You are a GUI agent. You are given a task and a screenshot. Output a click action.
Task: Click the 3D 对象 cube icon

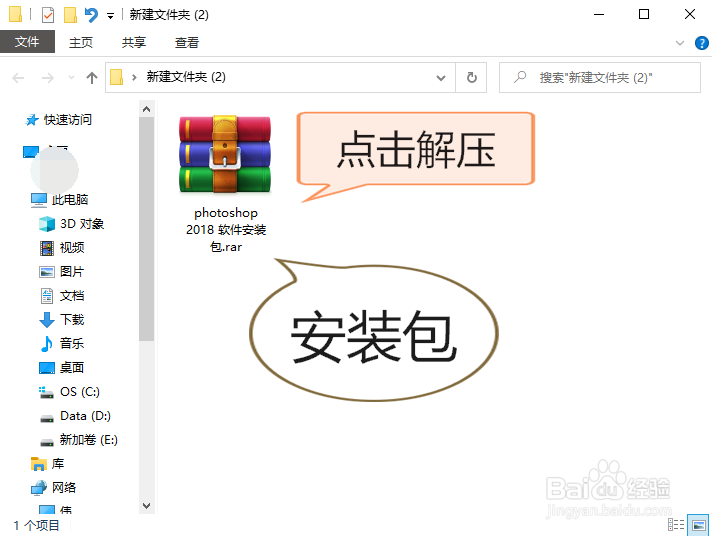[47, 224]
